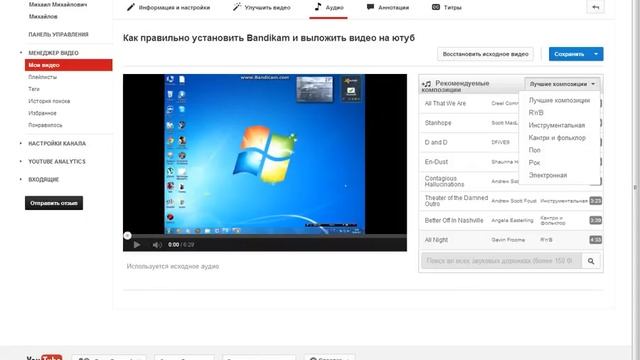The image size is (640, 360).
Task: Pick Инструментальная in the genre list
Action: (x=557, y=125)
